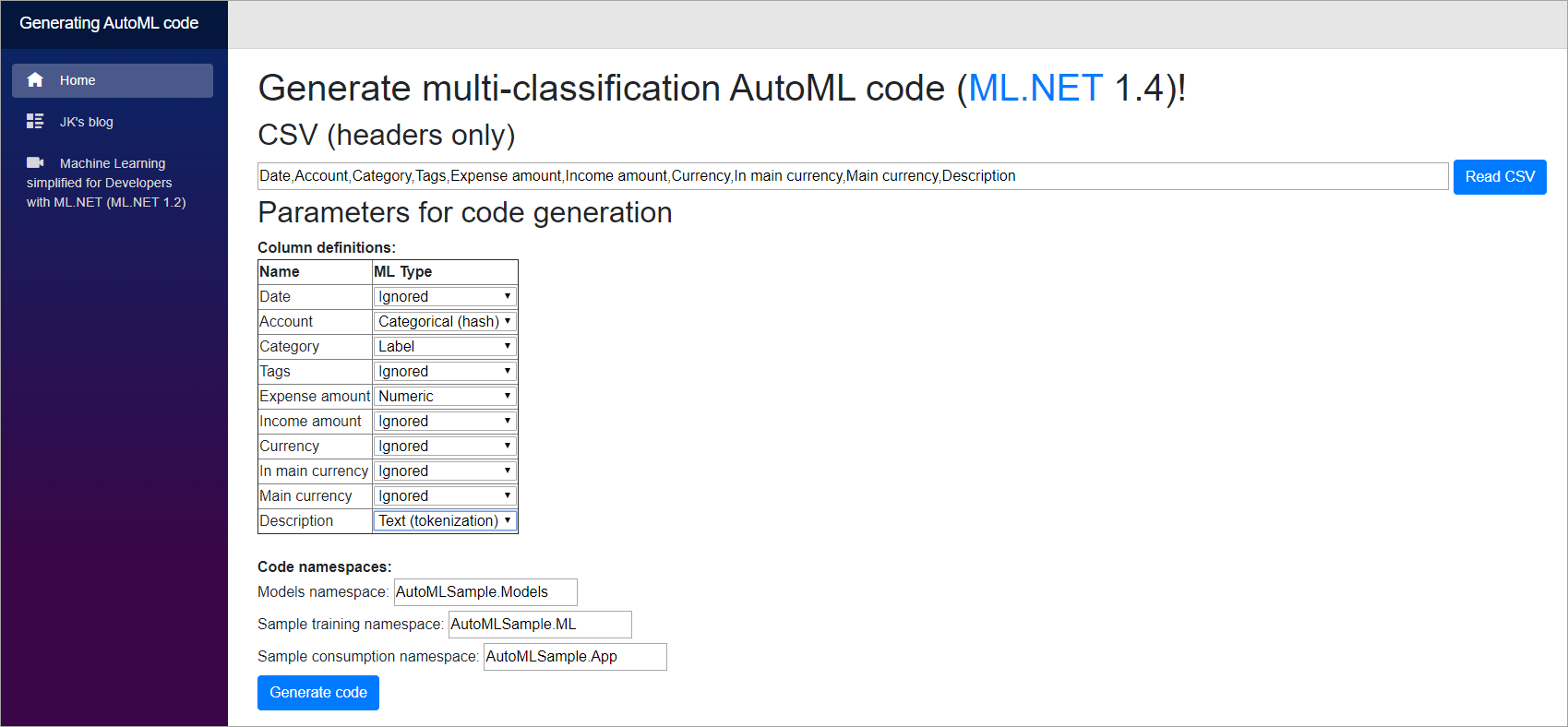Focus the Sample training namespace input field
This screenshot has height=727, width=1568.
click(540, 625)
